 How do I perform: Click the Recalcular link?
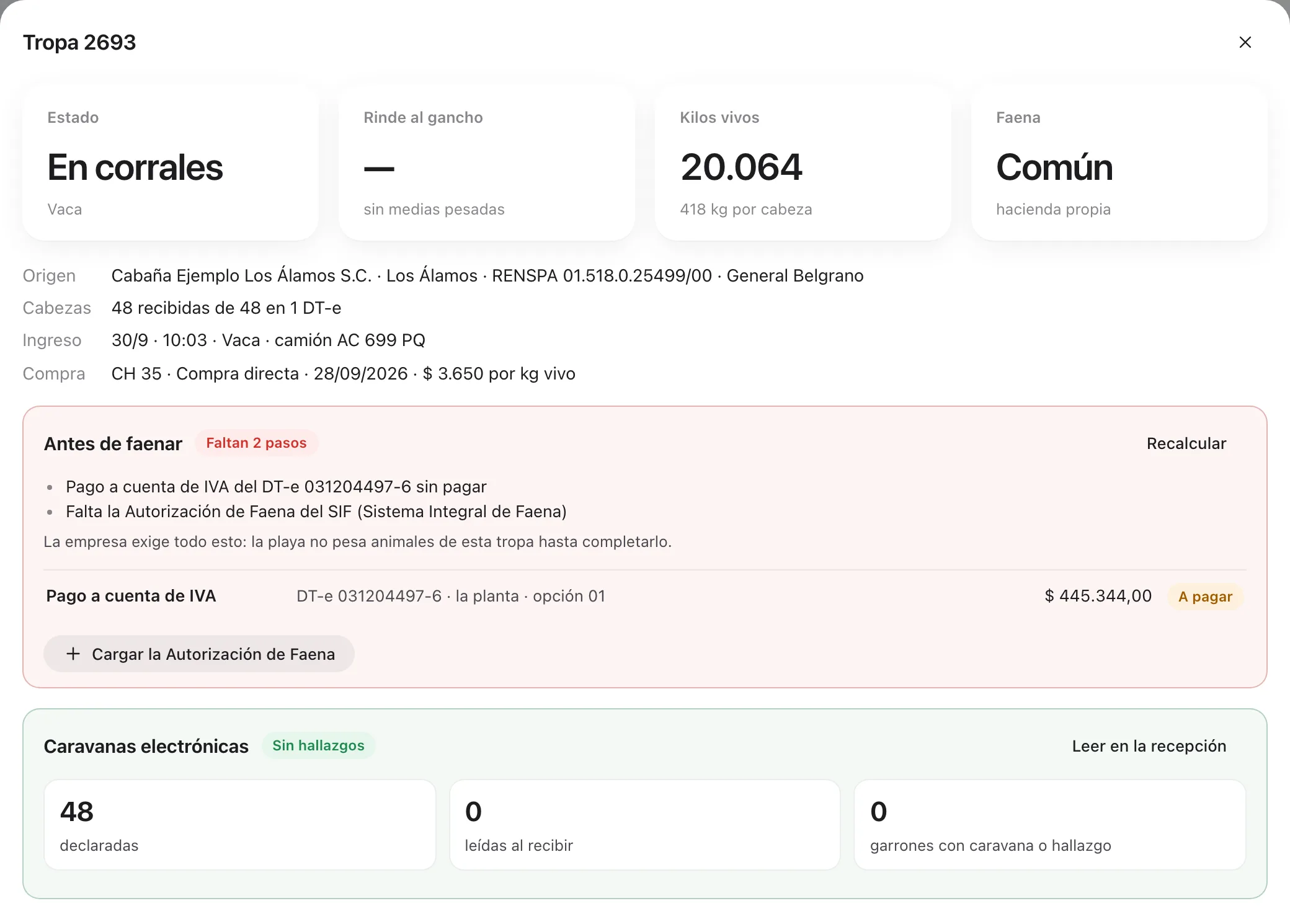click(x=1186, y=443)
